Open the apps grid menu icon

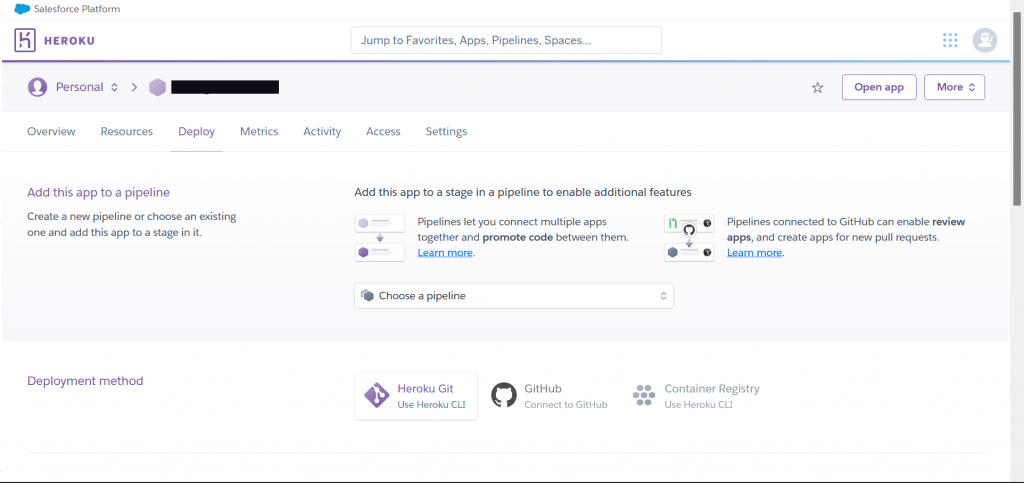pyautogui.click(x=950, y=40)
